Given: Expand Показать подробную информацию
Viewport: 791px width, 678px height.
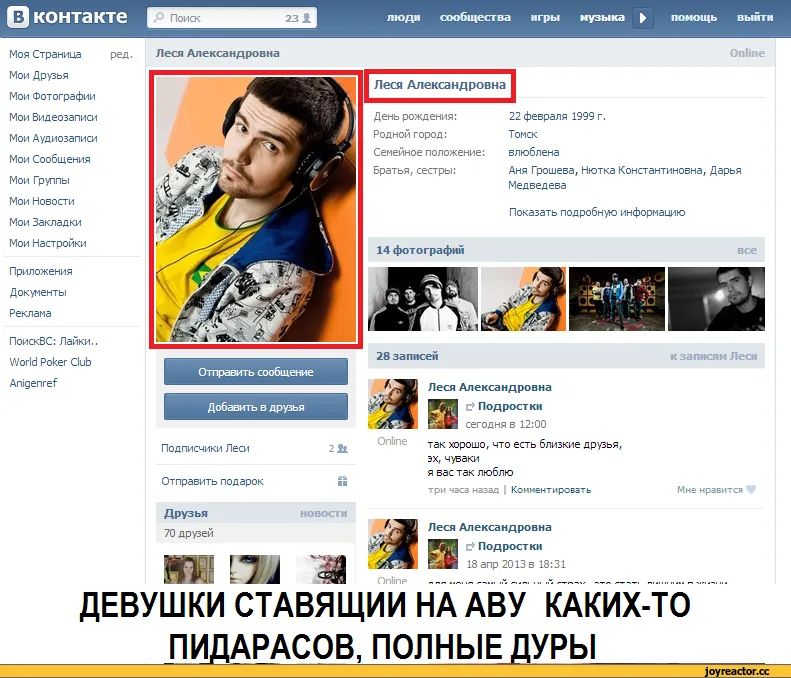Looking at the screenshot, I should pos(597,212).
